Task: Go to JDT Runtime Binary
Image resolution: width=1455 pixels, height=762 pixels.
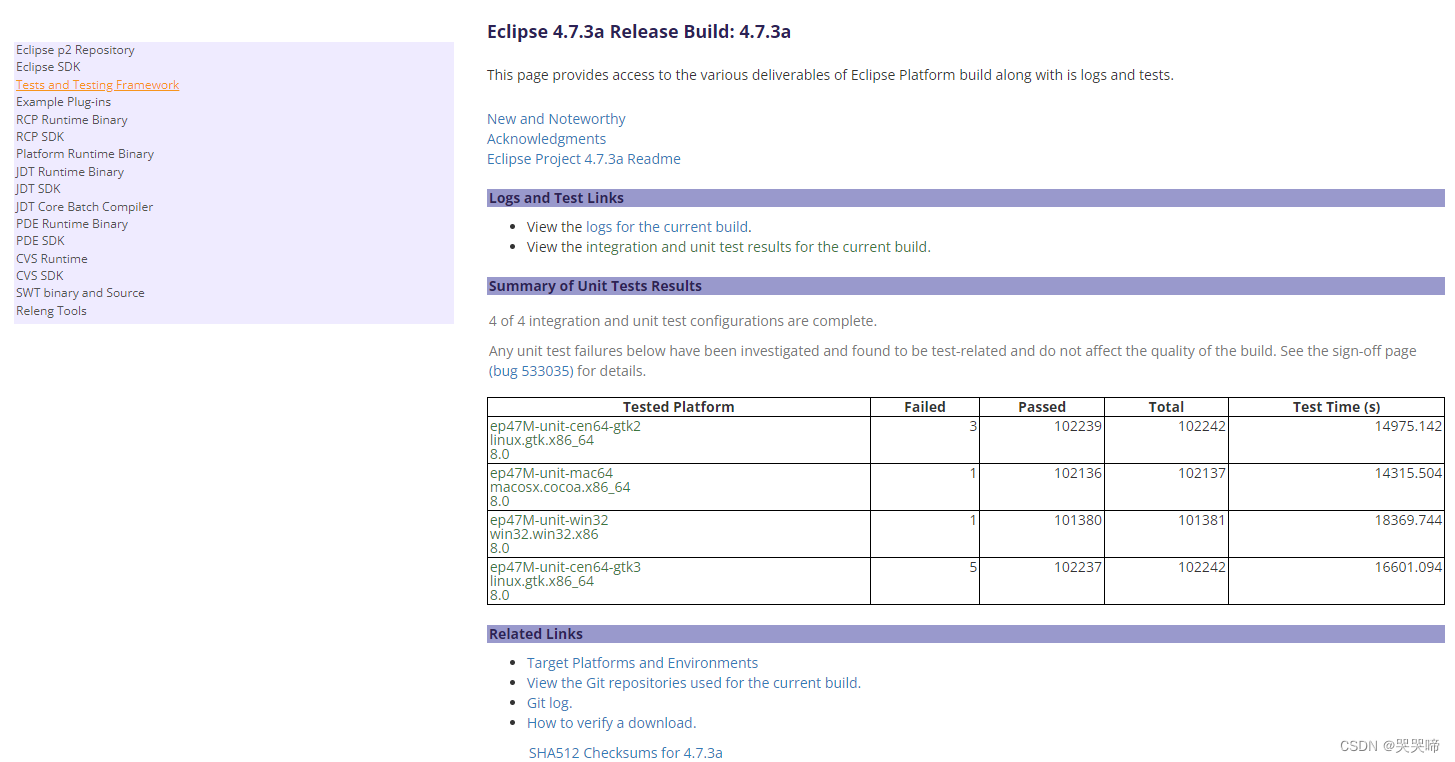Action: [70, 172]
